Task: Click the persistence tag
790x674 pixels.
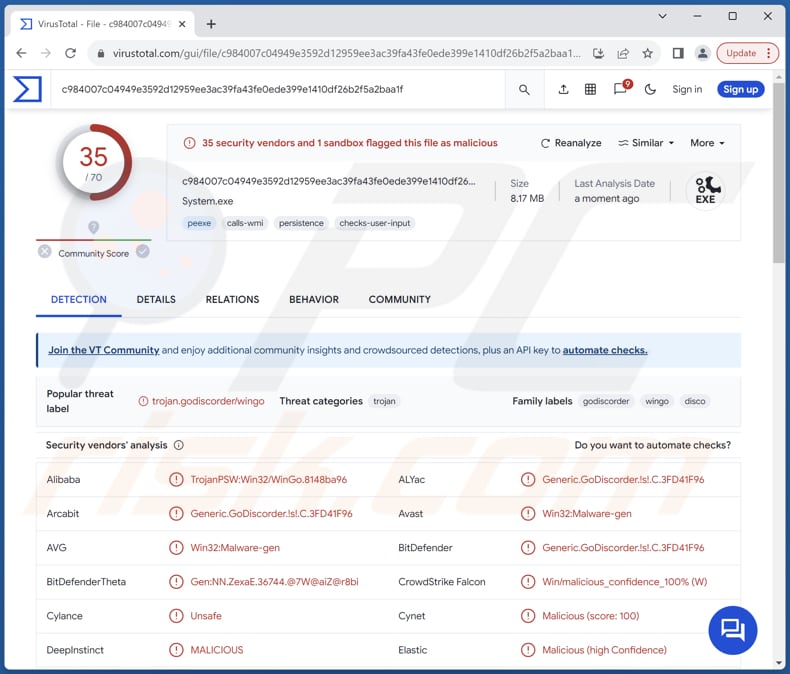Action: tap(301, 223)
